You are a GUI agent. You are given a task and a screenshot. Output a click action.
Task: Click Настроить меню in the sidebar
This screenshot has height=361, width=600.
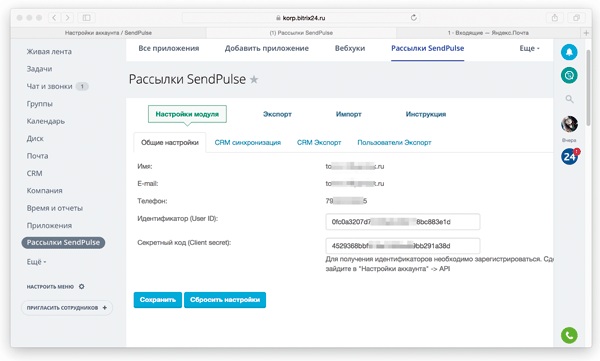(50, 286)
